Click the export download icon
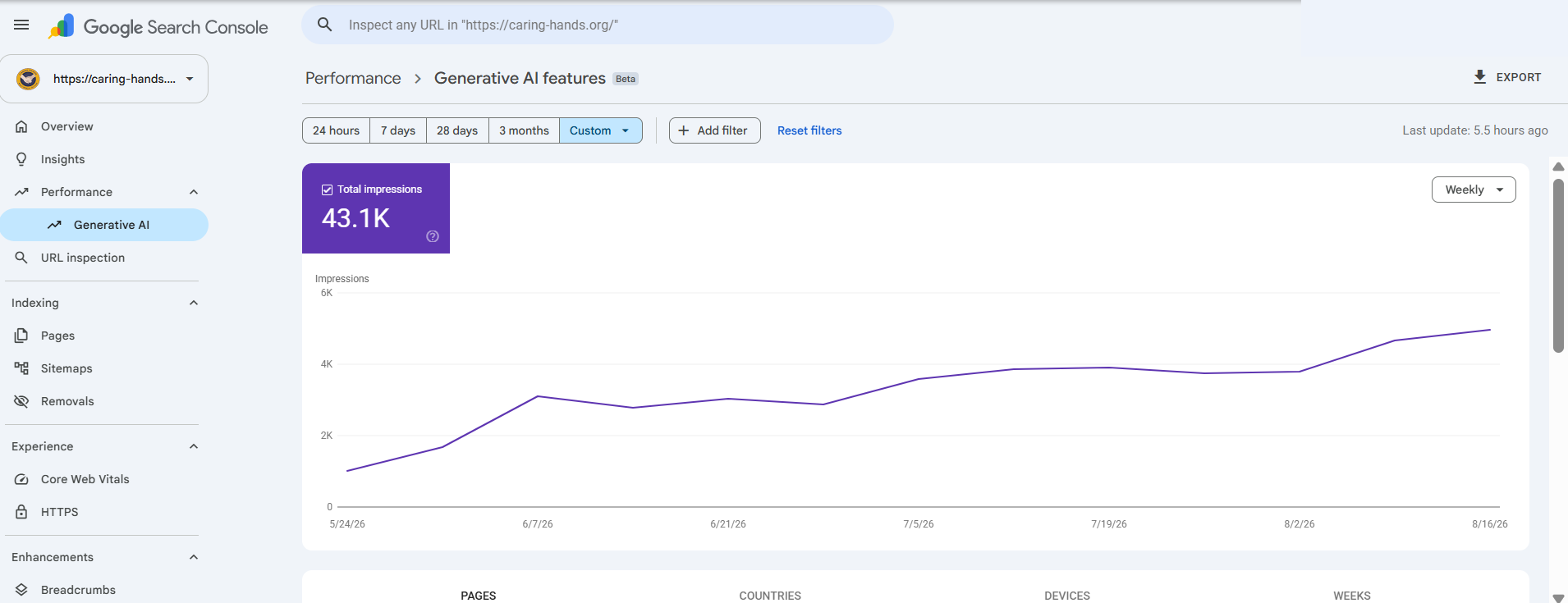 1480,77
